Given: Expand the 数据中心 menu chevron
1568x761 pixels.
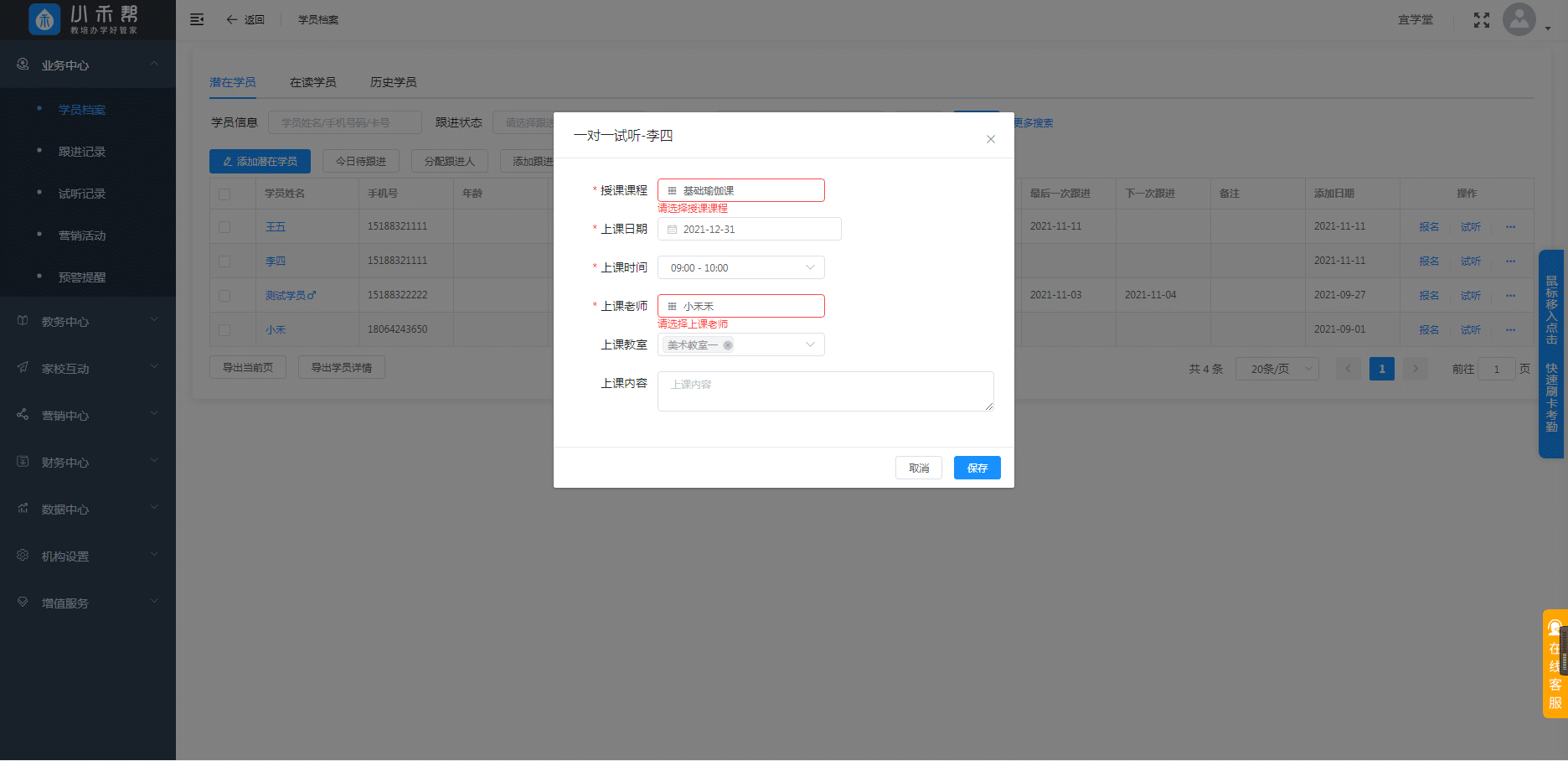Looking at the screenshot, I should (x=154, y=508).
